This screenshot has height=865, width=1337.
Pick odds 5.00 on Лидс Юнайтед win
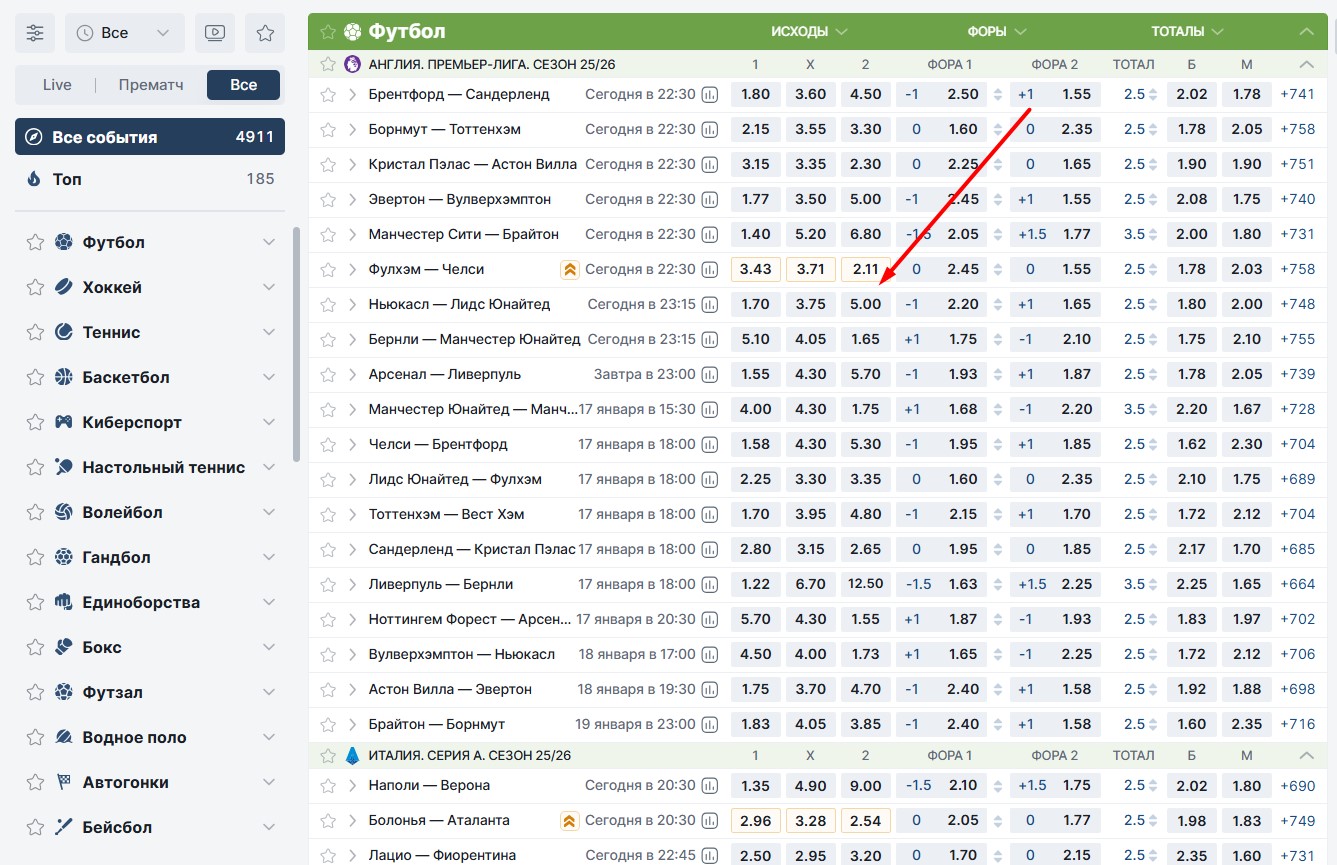(x=865, y=304)
